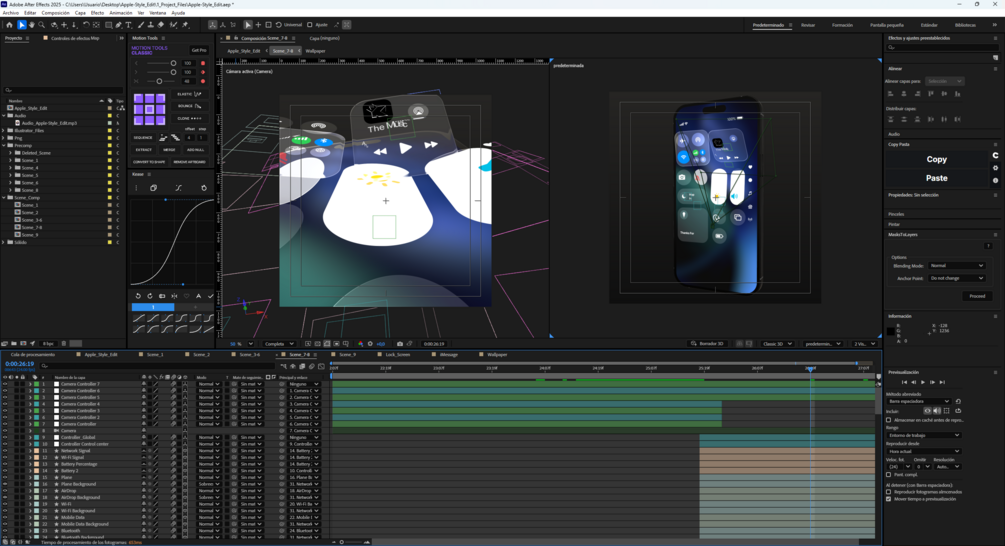Screen dimensions: 1005x546
Task: Click the Get Pro button in Motion Tools
Action: pos(199,50)
